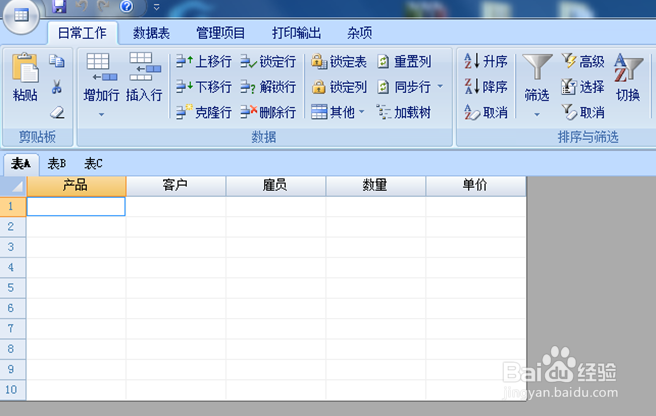Click the round application menu button
The image size is (656, 416).
click(x=21, y=16)
